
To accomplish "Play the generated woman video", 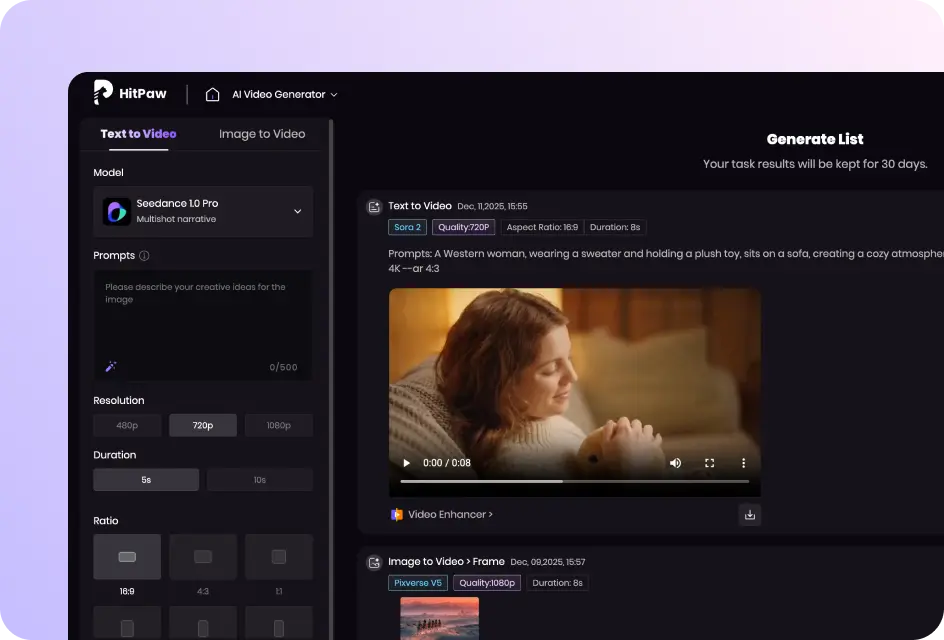I will [x=406, y=463].
